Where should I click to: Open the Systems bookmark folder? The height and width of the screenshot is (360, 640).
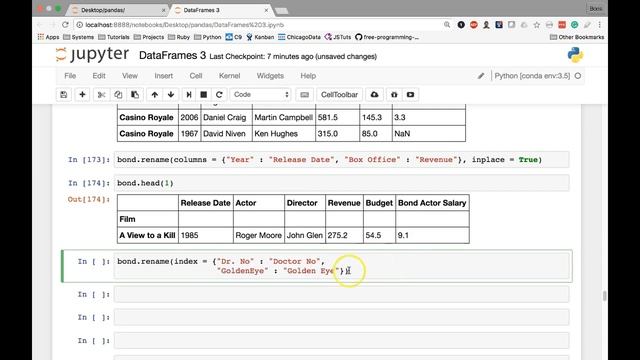79,37
